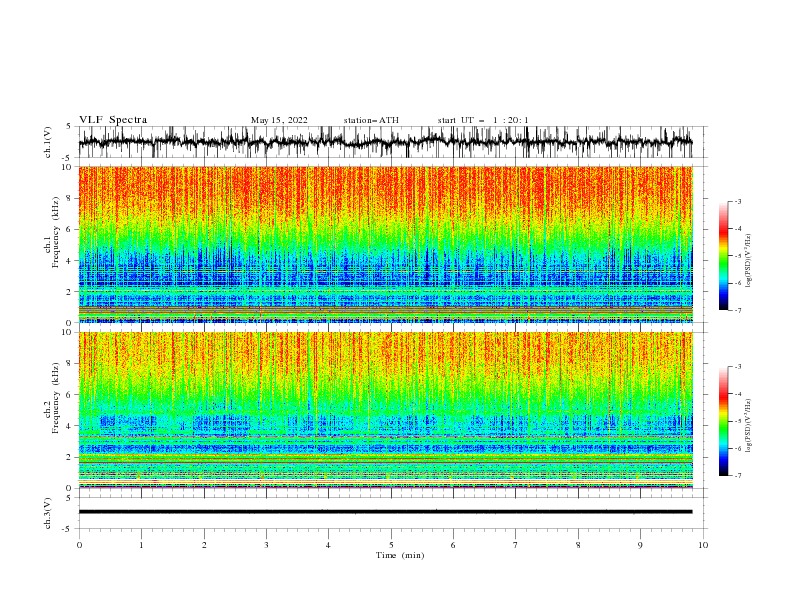This screenshot has width=792, height=612.
Task: Click the "Time (min)" axis title
Action: (x=400, y=555)
